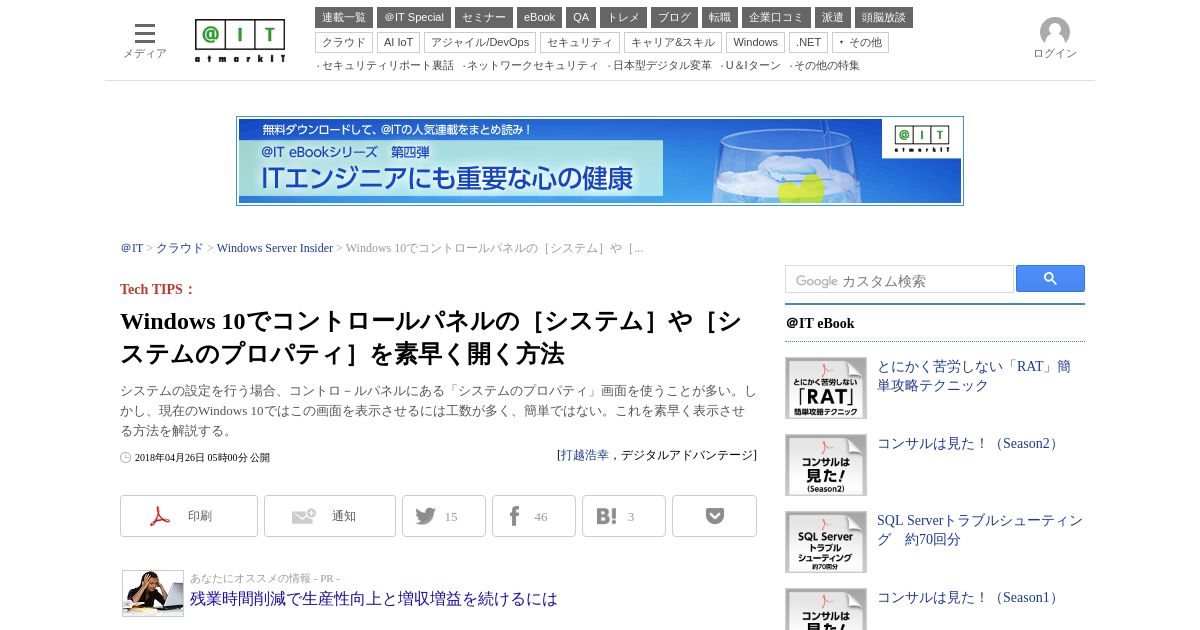Bookmark on Hatena B! with count 3
The image size is (1200, 630).
624,516
